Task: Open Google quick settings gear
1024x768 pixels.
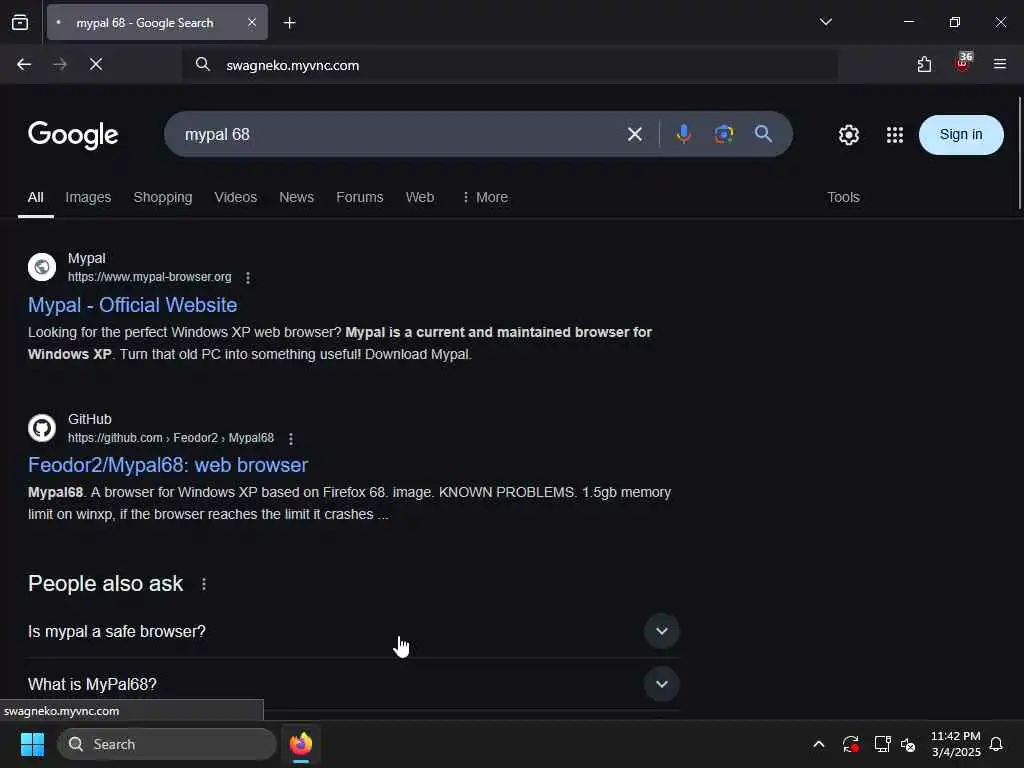Action: coord(848,135)
